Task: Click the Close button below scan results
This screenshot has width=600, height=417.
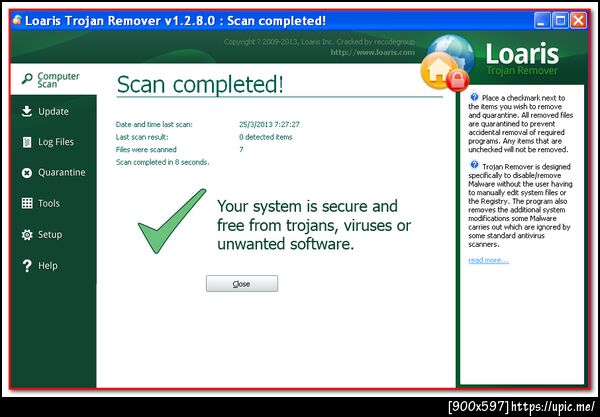Action: pyautogui.click(x=242, y=283)
